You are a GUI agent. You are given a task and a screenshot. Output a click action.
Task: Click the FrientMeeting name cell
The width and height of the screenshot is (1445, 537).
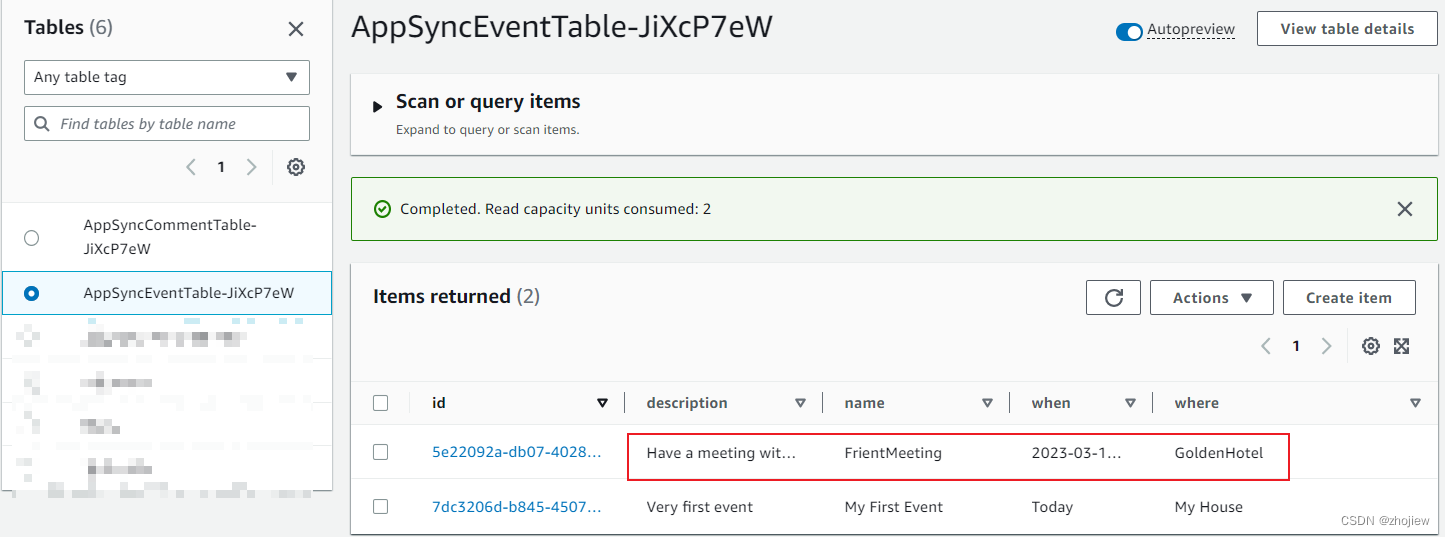(893, 453)
